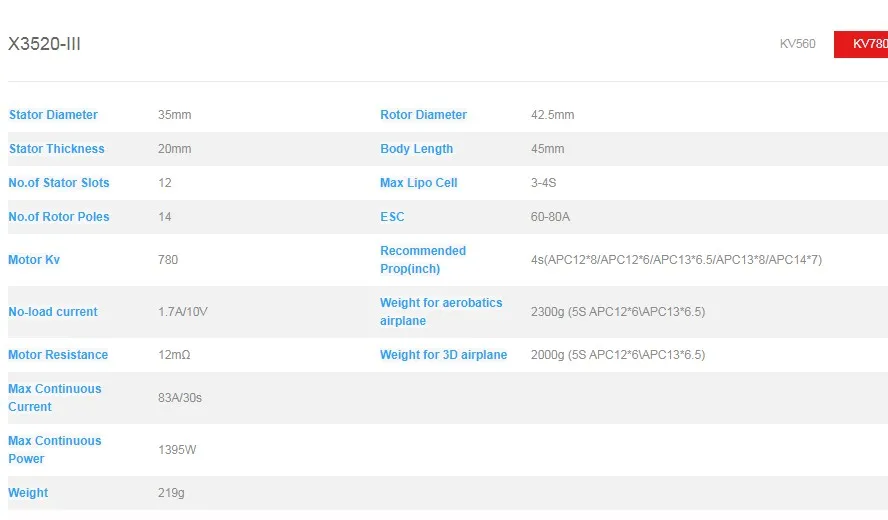Select the Motor Resistance label
Viewport: 888px width, 520px height.
(x=58, y=355)
